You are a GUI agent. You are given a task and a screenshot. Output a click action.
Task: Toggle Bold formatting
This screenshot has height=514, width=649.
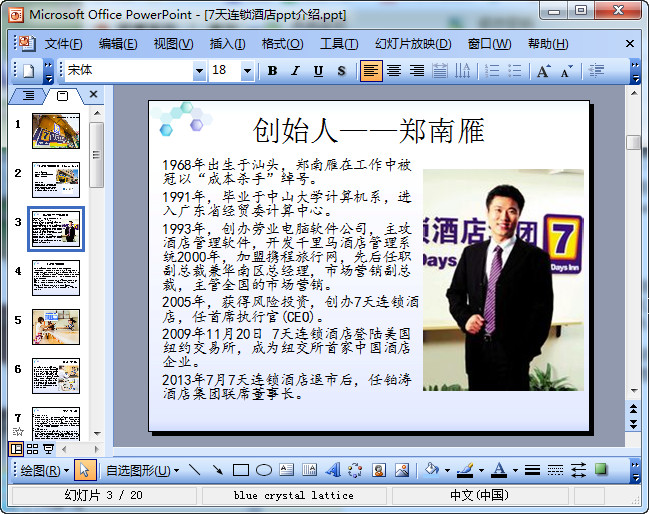click(272, 71)
